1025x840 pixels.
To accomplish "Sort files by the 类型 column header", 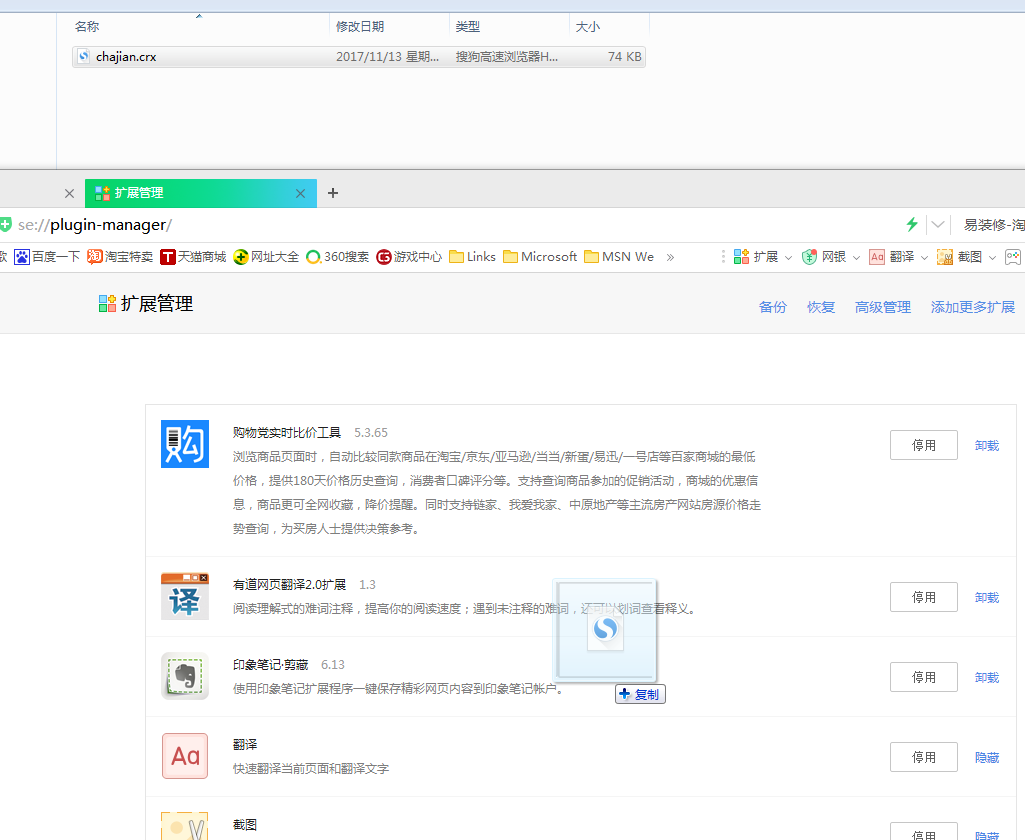I will (467, 27).
